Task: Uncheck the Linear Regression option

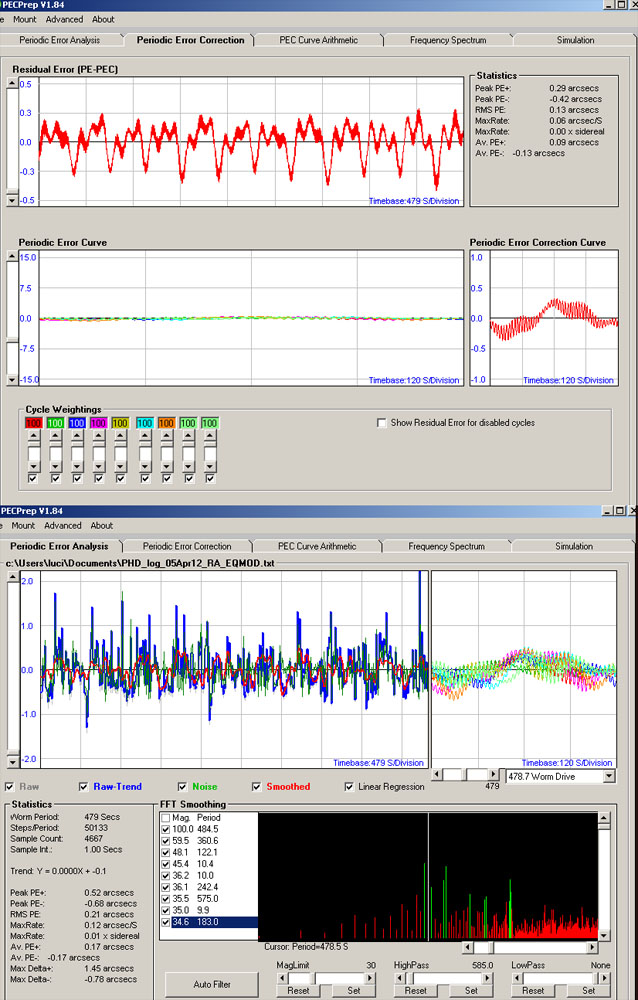Action: click(x=349, y=786)
